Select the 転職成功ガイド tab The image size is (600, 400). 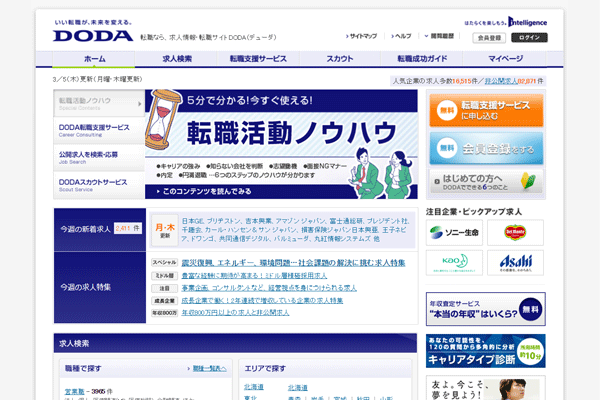coord(422,59)
